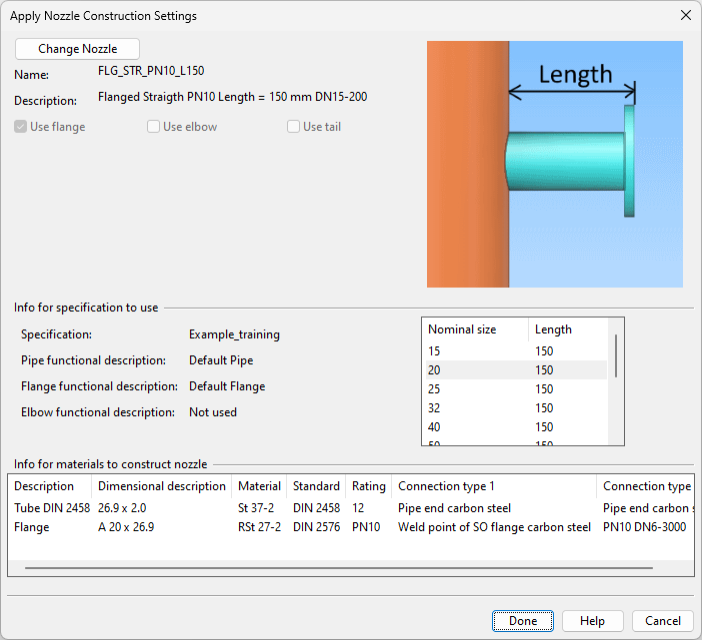Image resolution: width=702 pixels, height=640 pixels.
Task: Sort by Dimensional description column header
Action: tap(161, 486)
